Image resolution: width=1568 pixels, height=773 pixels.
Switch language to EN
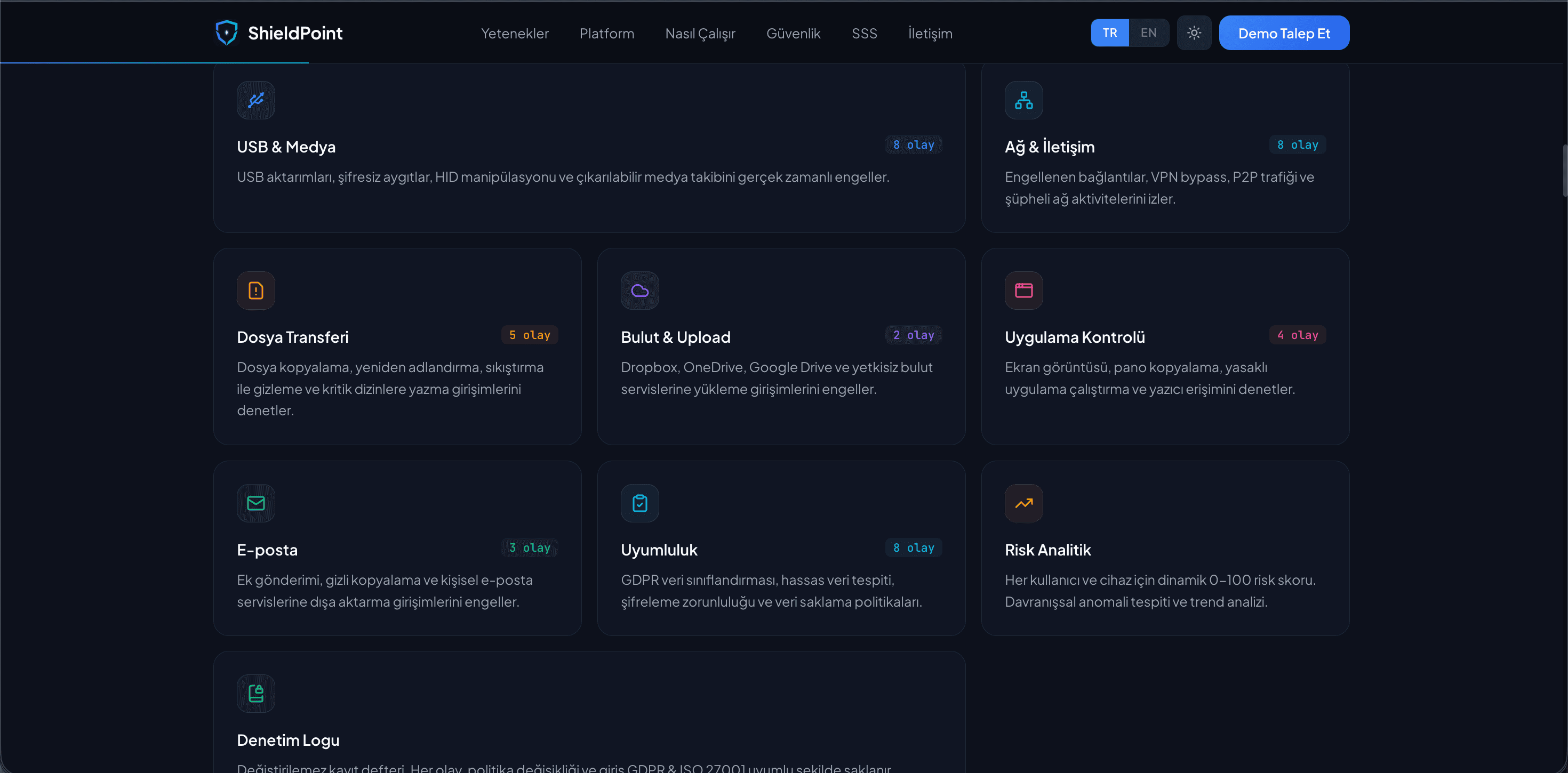pyautogui.click(x=1149, y=33)
